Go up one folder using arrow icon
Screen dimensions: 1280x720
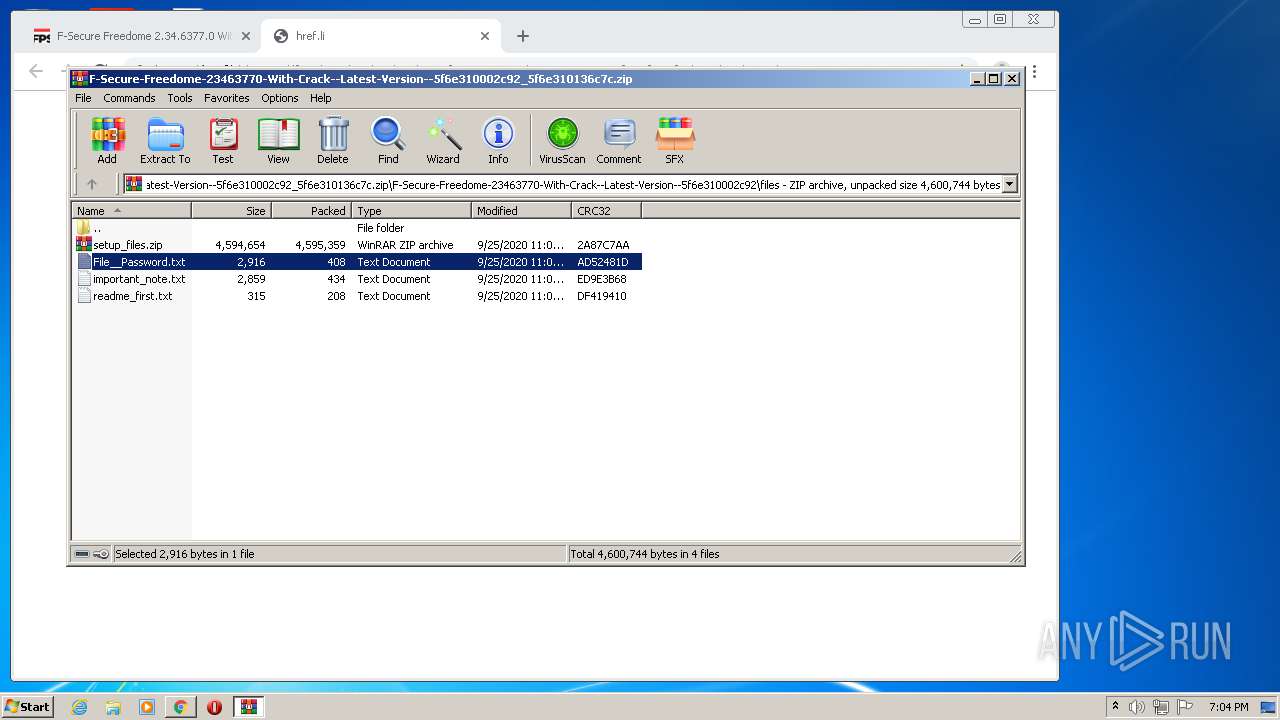point(92,184)
